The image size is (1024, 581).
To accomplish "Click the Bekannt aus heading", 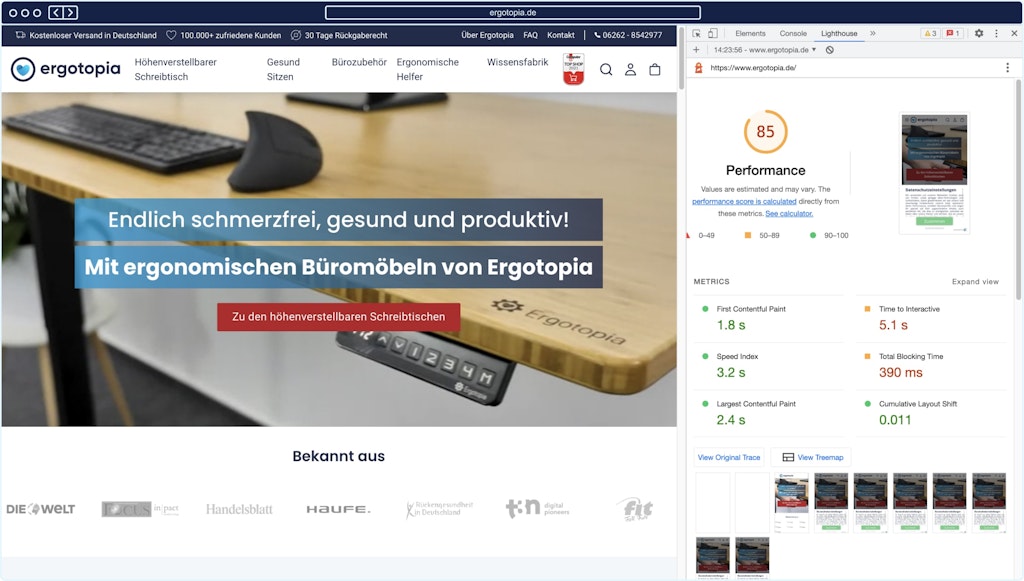I will [x=338, y=456].
